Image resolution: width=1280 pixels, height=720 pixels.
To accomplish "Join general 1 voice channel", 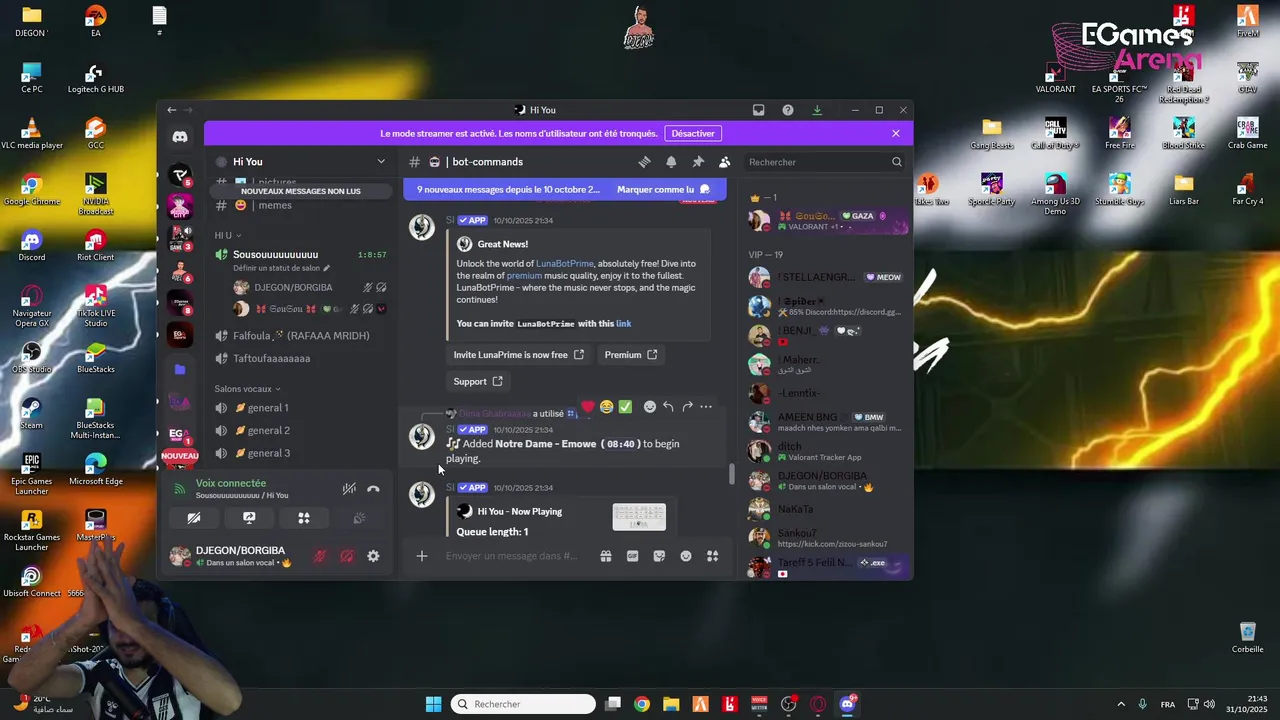I will (300, 408).
